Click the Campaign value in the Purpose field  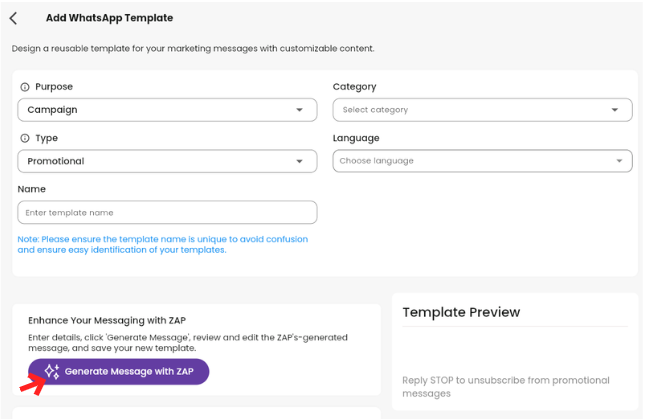click(52, 110)
